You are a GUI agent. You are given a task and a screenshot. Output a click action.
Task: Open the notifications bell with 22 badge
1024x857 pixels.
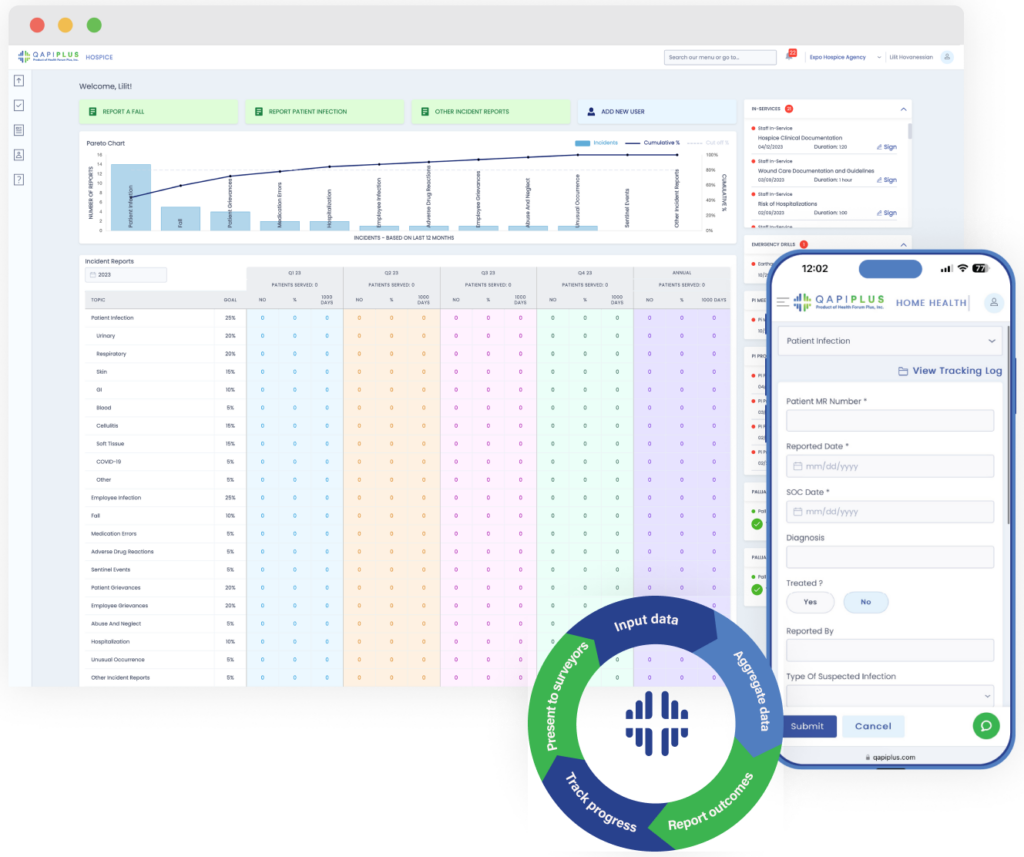(x=790, y=56)
